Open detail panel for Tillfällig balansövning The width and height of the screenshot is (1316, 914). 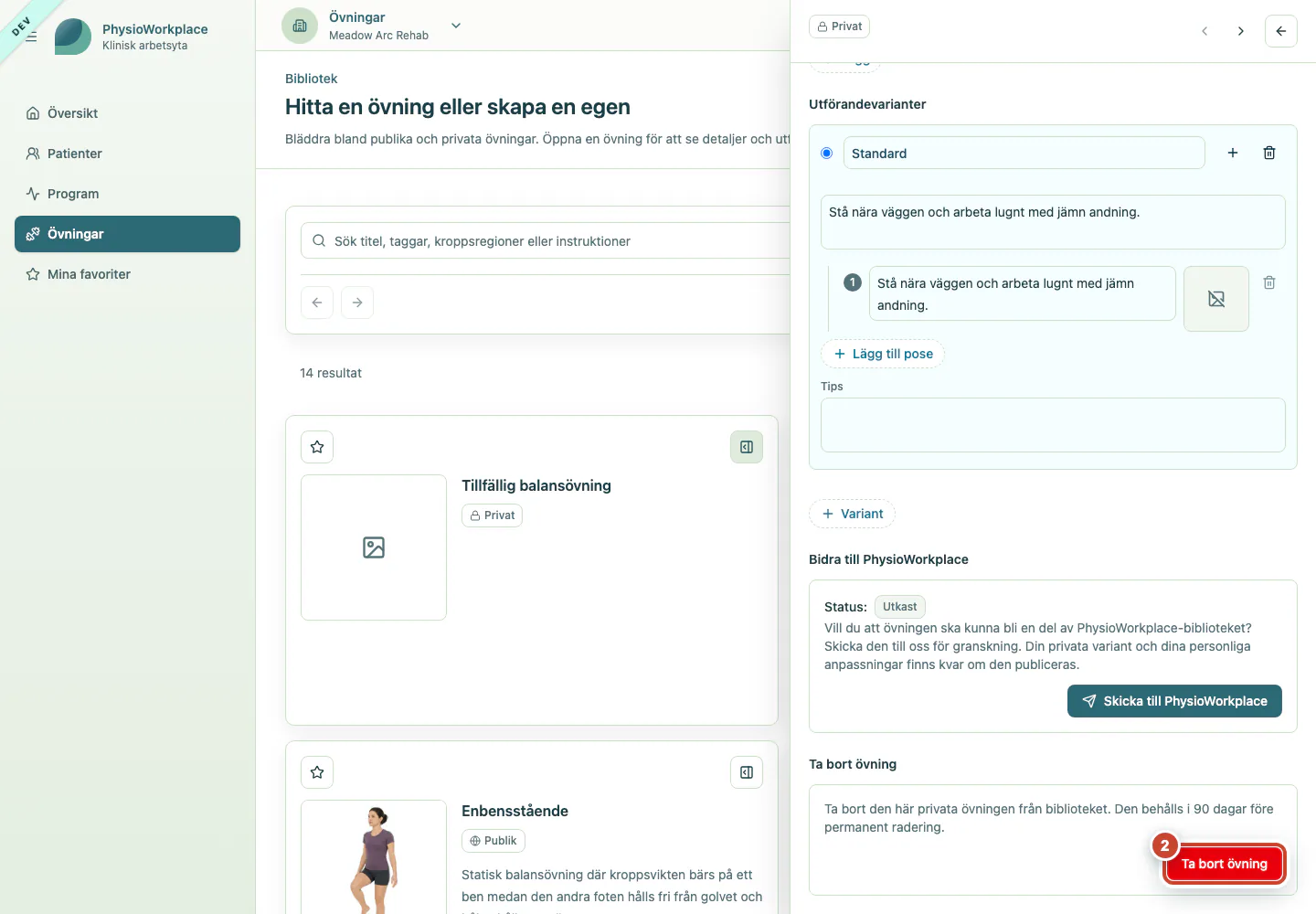tap(747, 447)
